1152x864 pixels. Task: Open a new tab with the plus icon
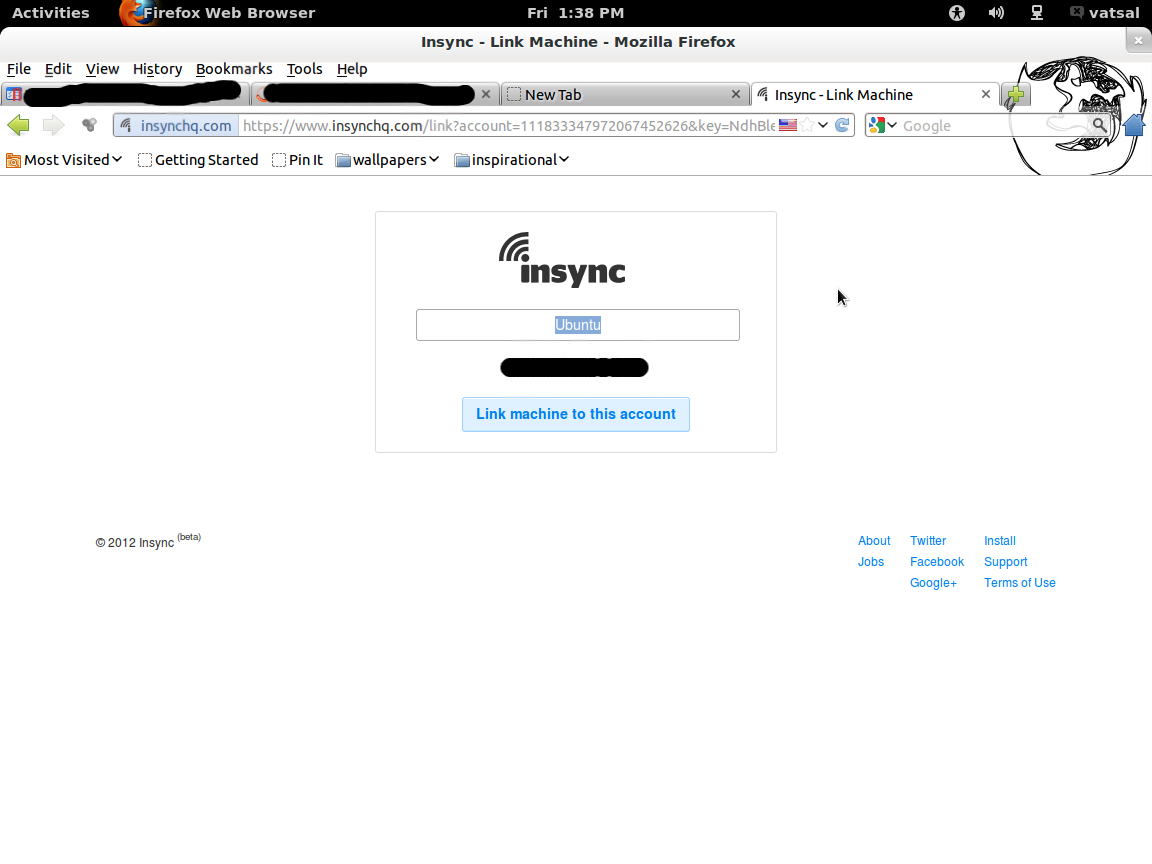(x=1015, y=94)
